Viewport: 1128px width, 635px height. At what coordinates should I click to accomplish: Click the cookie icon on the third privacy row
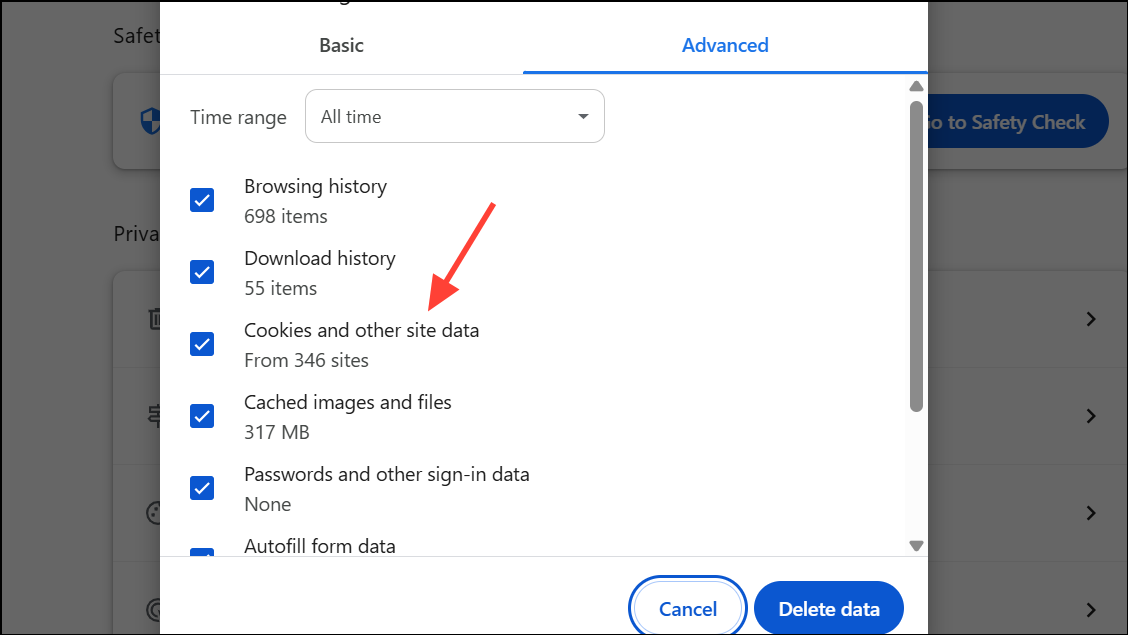(x=153, y=513)
